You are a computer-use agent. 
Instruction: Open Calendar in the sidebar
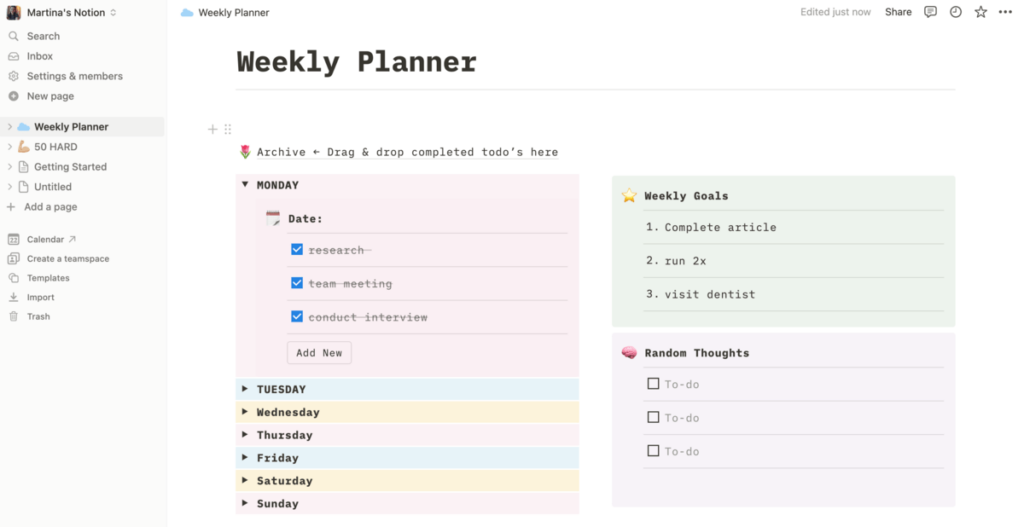pyautogui.click(x=45, y=239)
